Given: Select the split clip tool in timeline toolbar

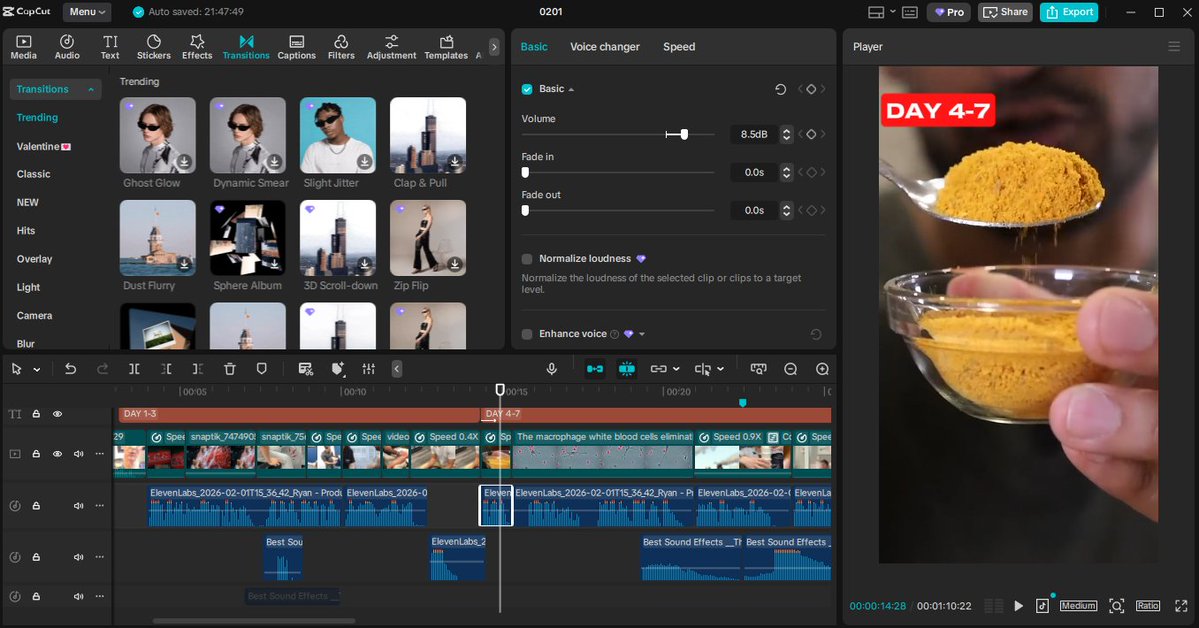Looking at the screenshot, I should click(134, 368).
